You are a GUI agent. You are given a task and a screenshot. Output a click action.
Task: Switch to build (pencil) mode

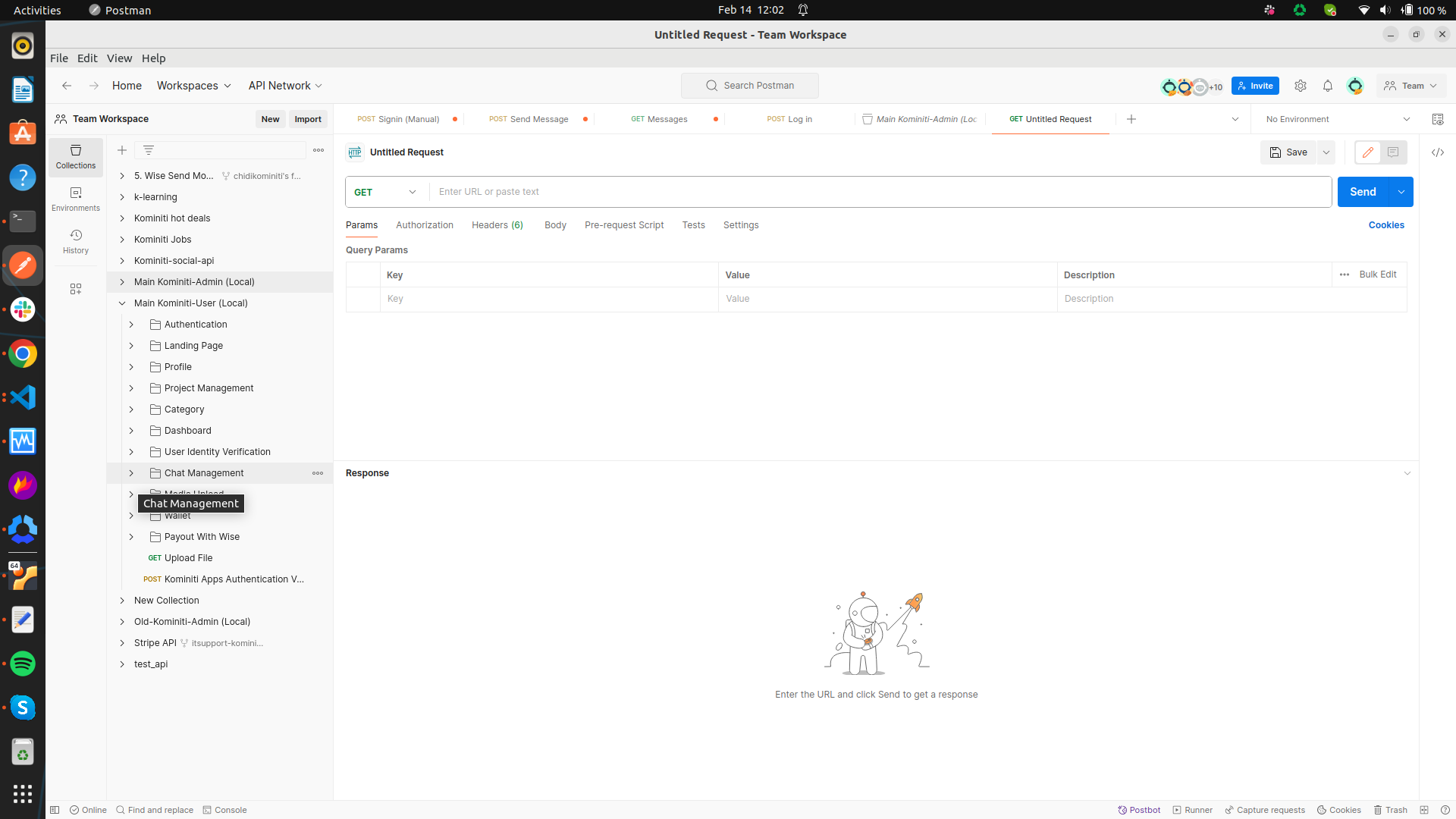point(1367,152)
